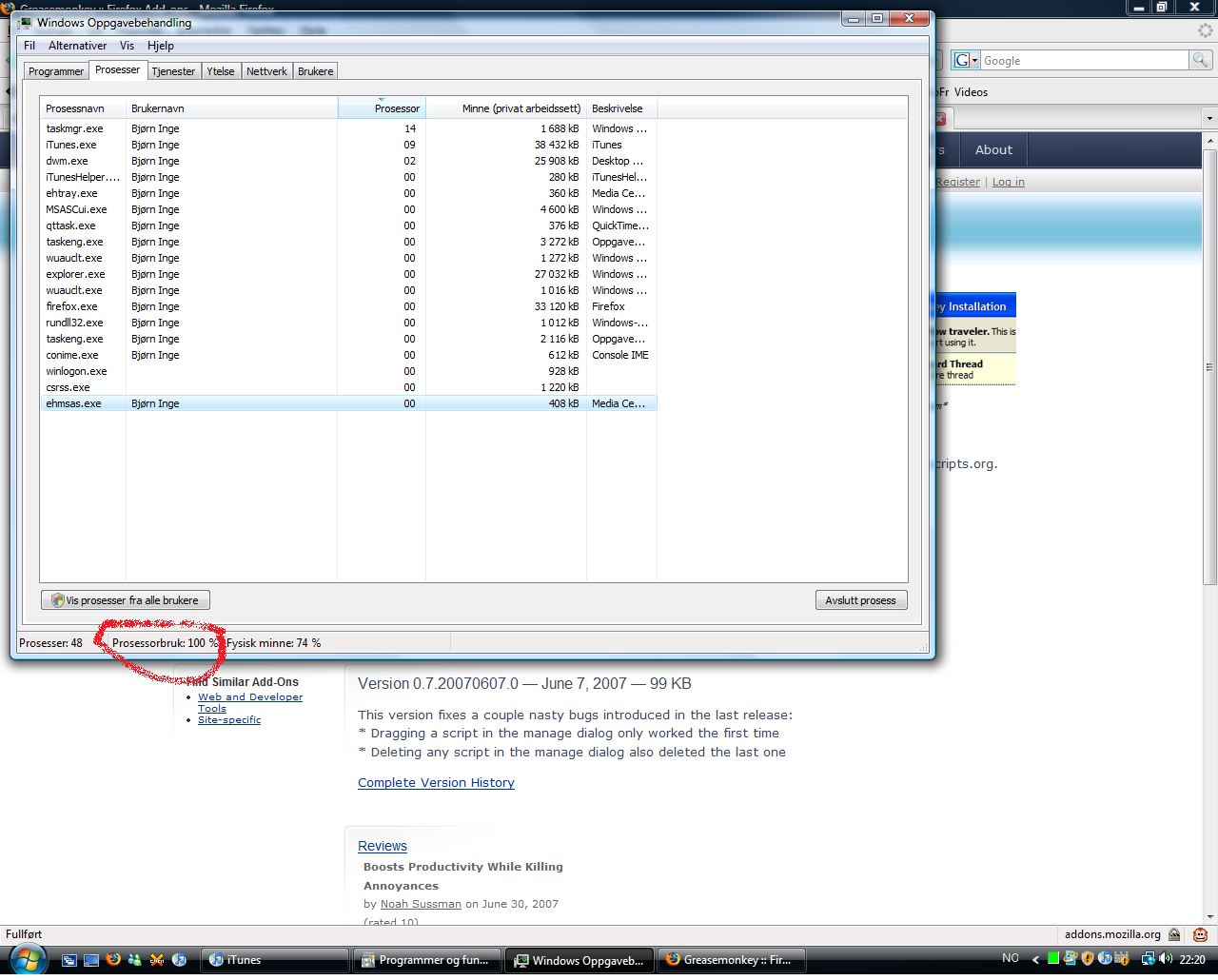Image resolution: width=1218 pixels, height=980 pixels.
Task: Switch to the Brukere tab
Action: click(316, 71)
